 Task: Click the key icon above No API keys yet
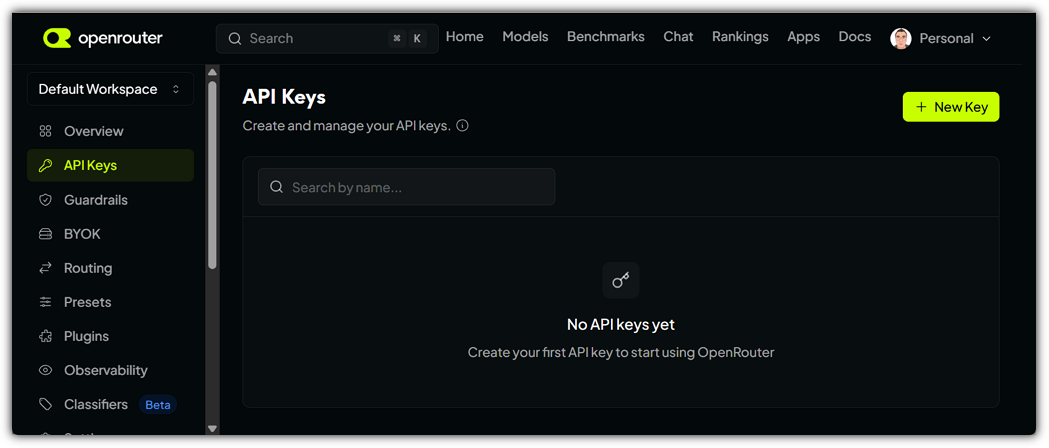pos(621,280)
